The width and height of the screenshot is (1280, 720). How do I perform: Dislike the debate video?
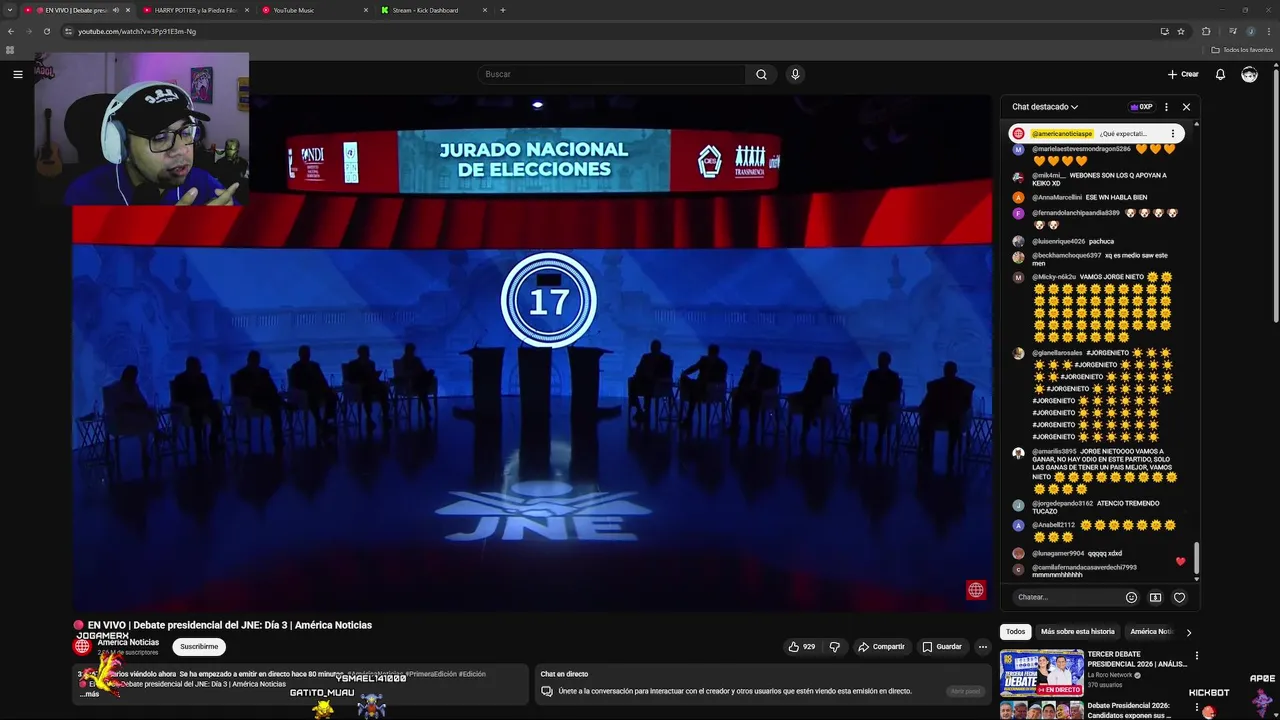point(835,647)
